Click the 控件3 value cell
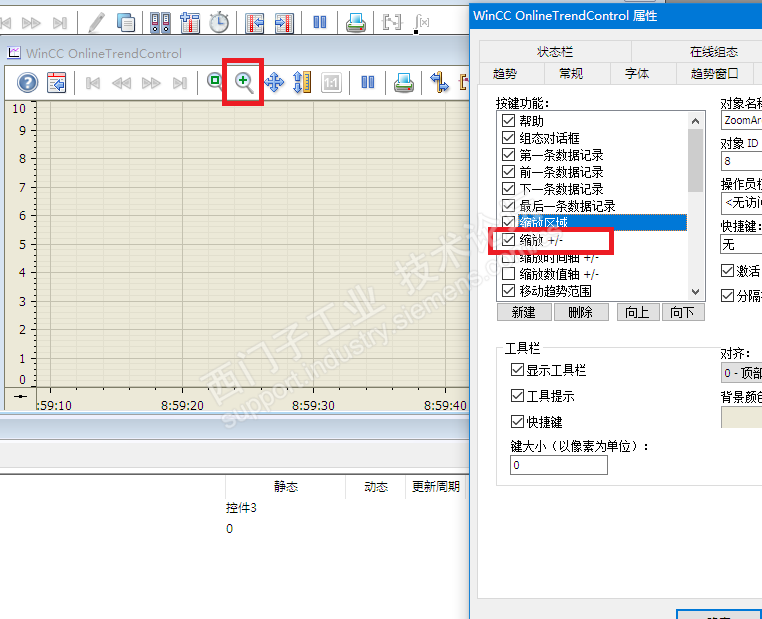Image resolution: width=762 pixels, height=619 pixels. coord(242,508)
